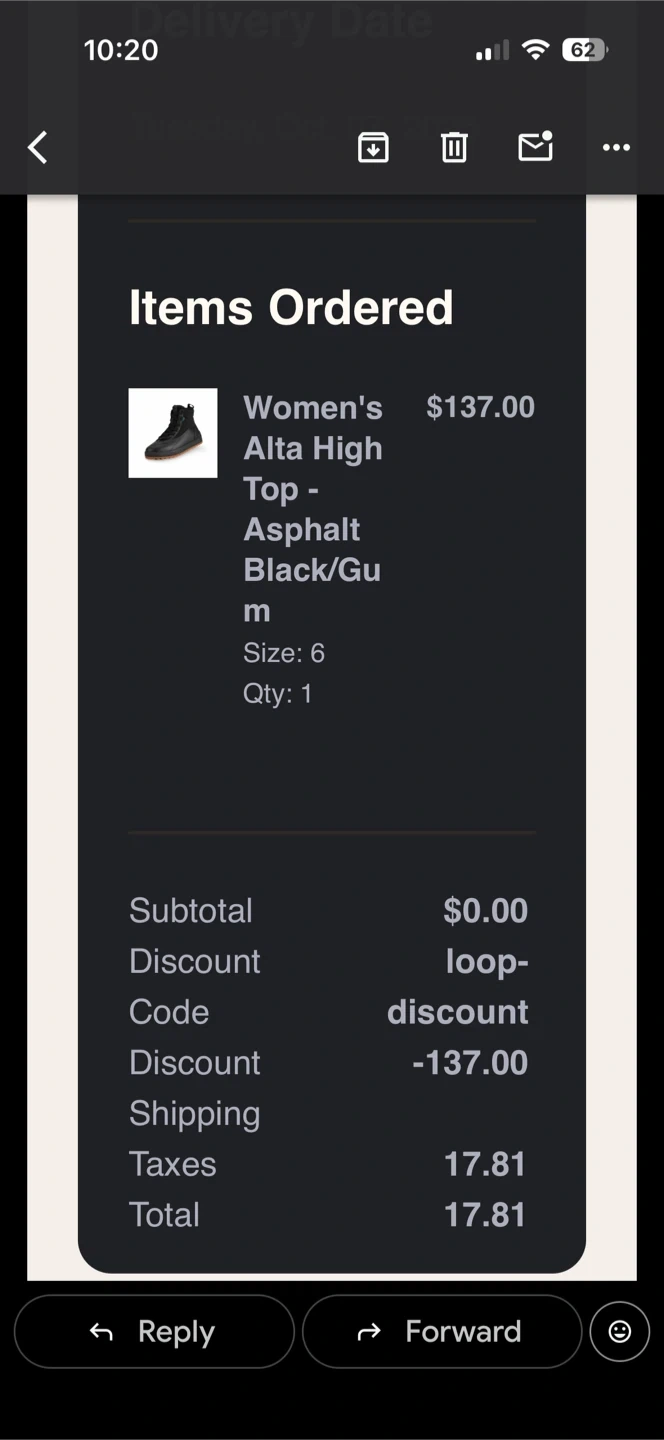This screenshot has height=1440, width=664.
Task: Tap the Total amount 17.81
Action: tap(485, 1214)
